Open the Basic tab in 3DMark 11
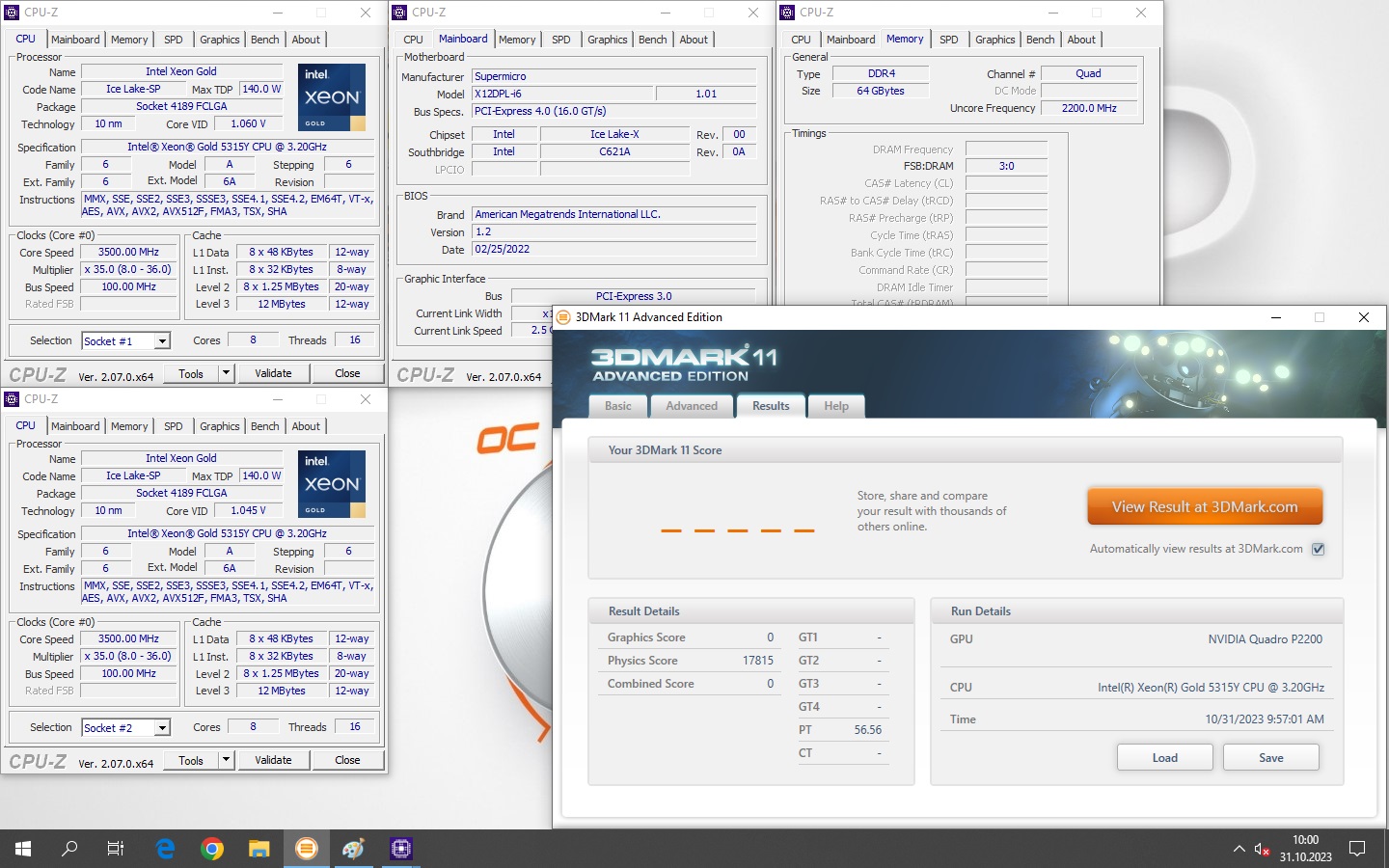This screenshot has height=868, width=1389. coord(618,406)
